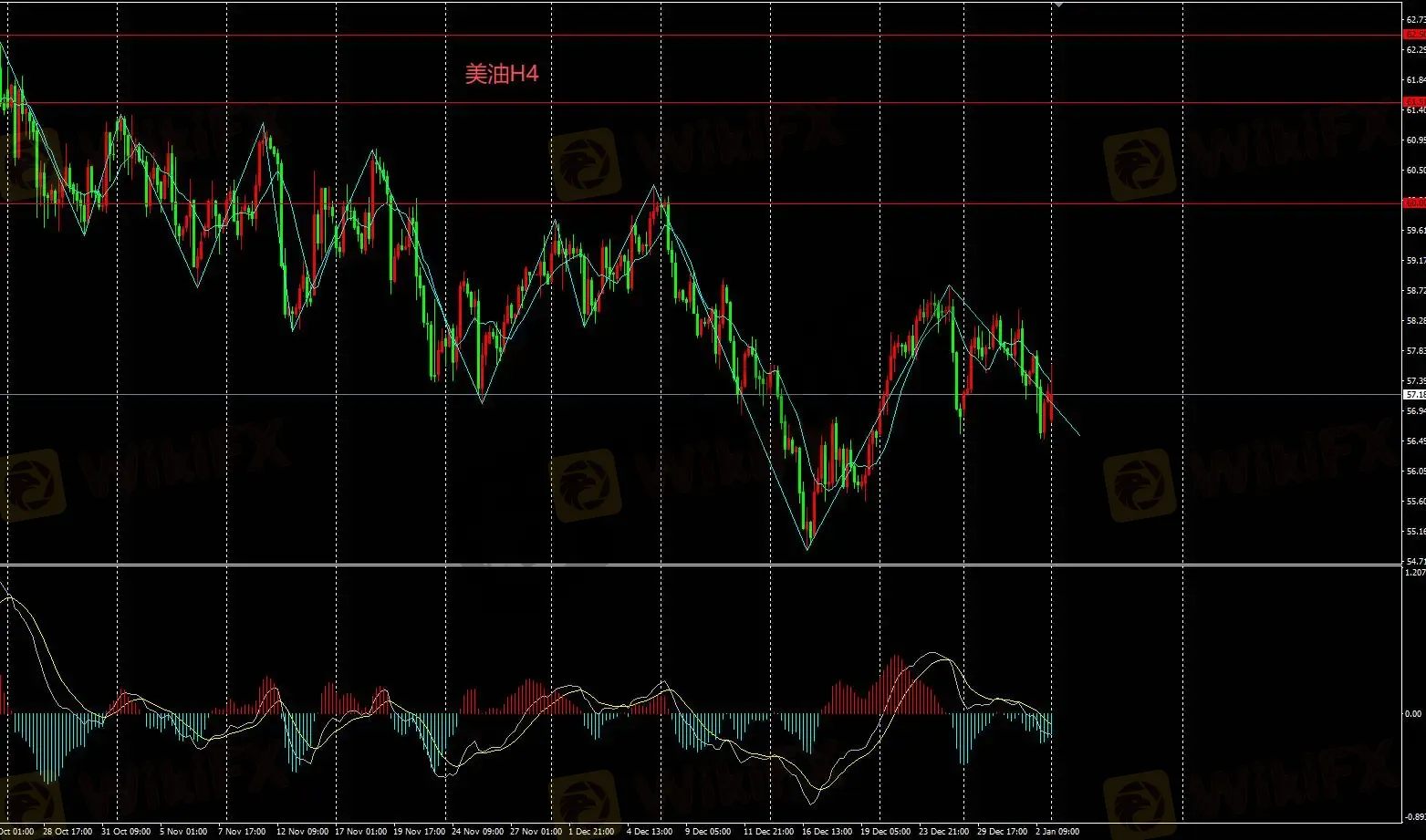Image resolution: width=1426 pixels, height=840 pixels.
Task: Click the 62.73 price scale value
Action: click(x=1415, y=18)
